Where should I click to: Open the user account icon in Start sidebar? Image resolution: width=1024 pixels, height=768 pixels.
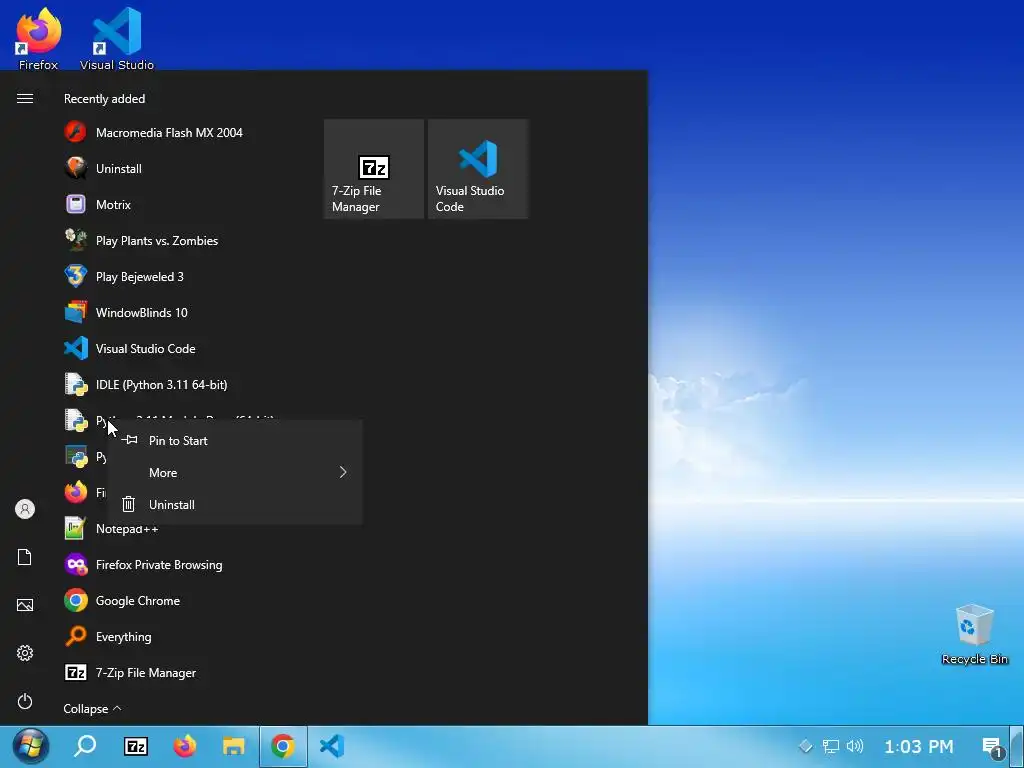[x=25, y=509]
